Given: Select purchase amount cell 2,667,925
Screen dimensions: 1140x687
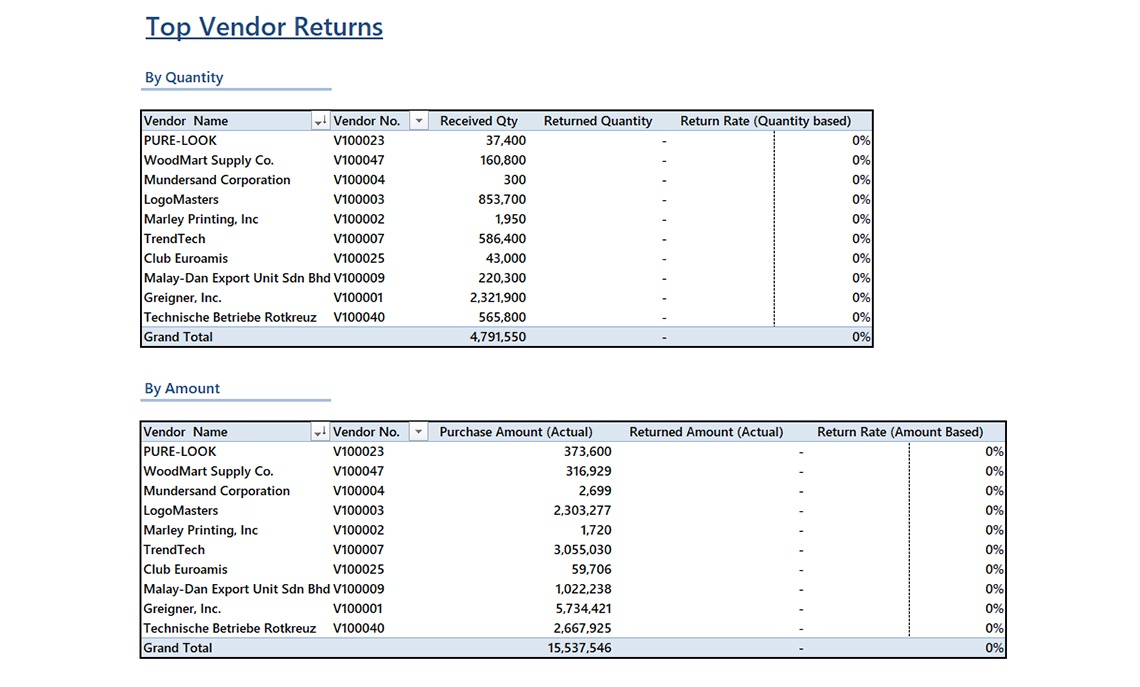Looking at the screenshot, I should (x=582, y=629).
